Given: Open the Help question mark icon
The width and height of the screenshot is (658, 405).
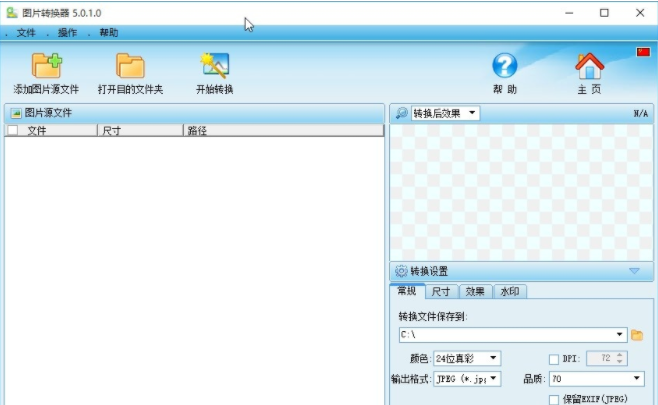Looking at the screenshot, I should click(504, 65).
